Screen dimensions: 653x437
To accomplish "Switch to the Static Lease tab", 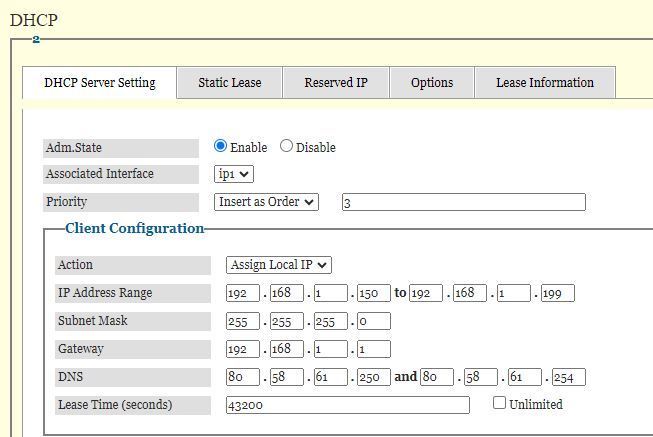I will (x=230, y=83).
